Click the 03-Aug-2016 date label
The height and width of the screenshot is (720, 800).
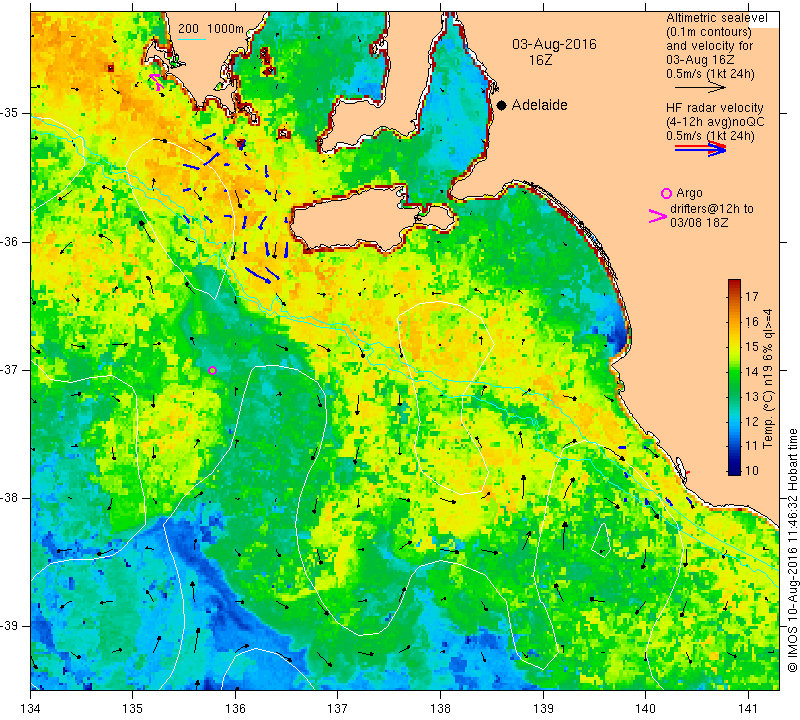coord(554,44)
